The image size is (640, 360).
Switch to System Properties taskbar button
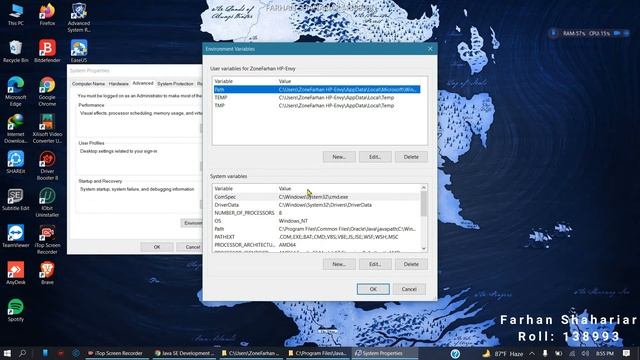(x=385, y=353)
